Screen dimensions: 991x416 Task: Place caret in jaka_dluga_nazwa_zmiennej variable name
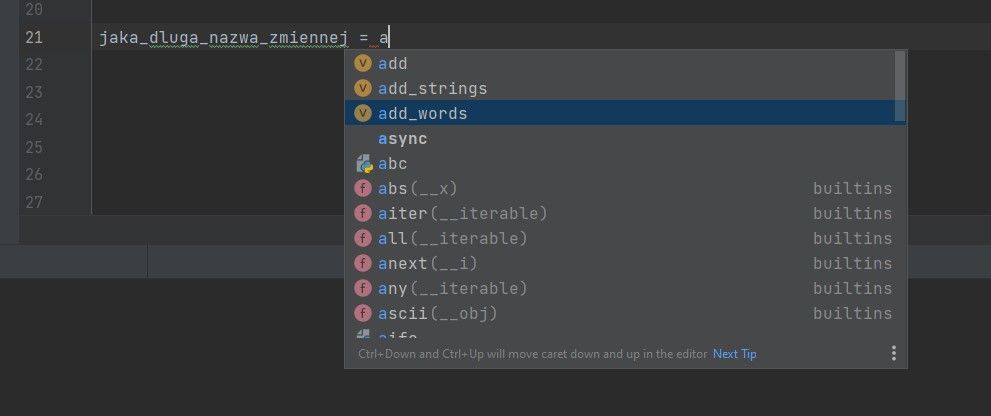[x=222, y=38]
